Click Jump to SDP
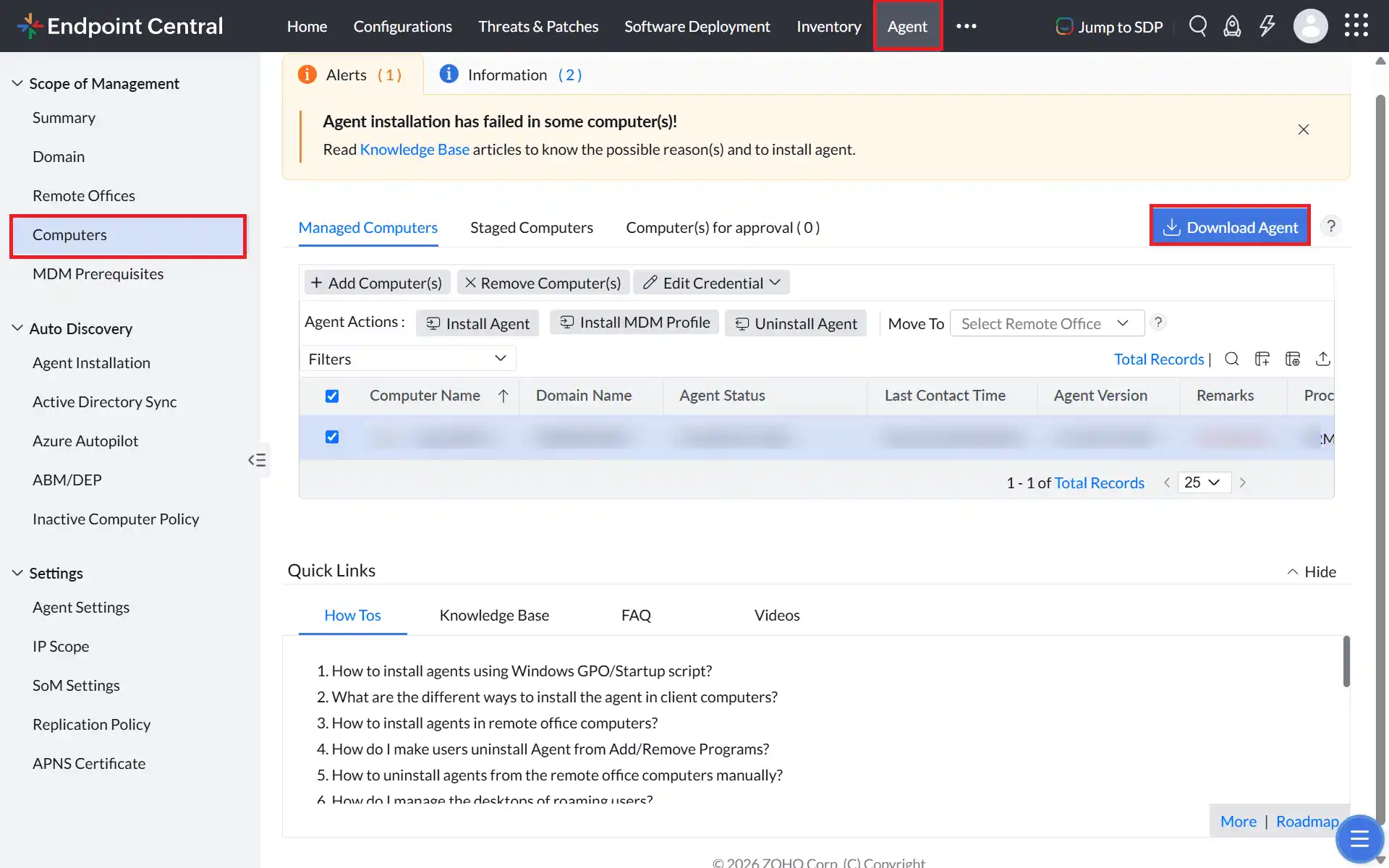The image size is (1389, 868). click(x=1109, y=27)
